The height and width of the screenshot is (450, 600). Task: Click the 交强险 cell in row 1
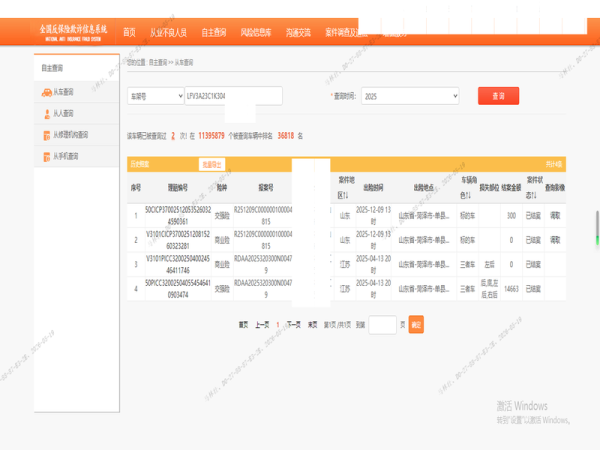coord(222,216)
